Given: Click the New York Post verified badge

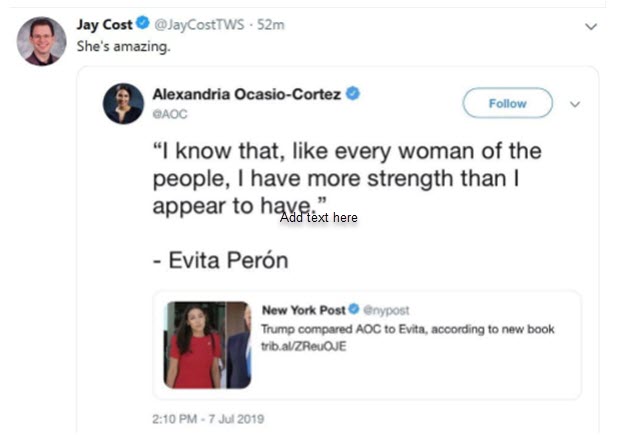Looking at the screenshot, I should pos(355,311).
